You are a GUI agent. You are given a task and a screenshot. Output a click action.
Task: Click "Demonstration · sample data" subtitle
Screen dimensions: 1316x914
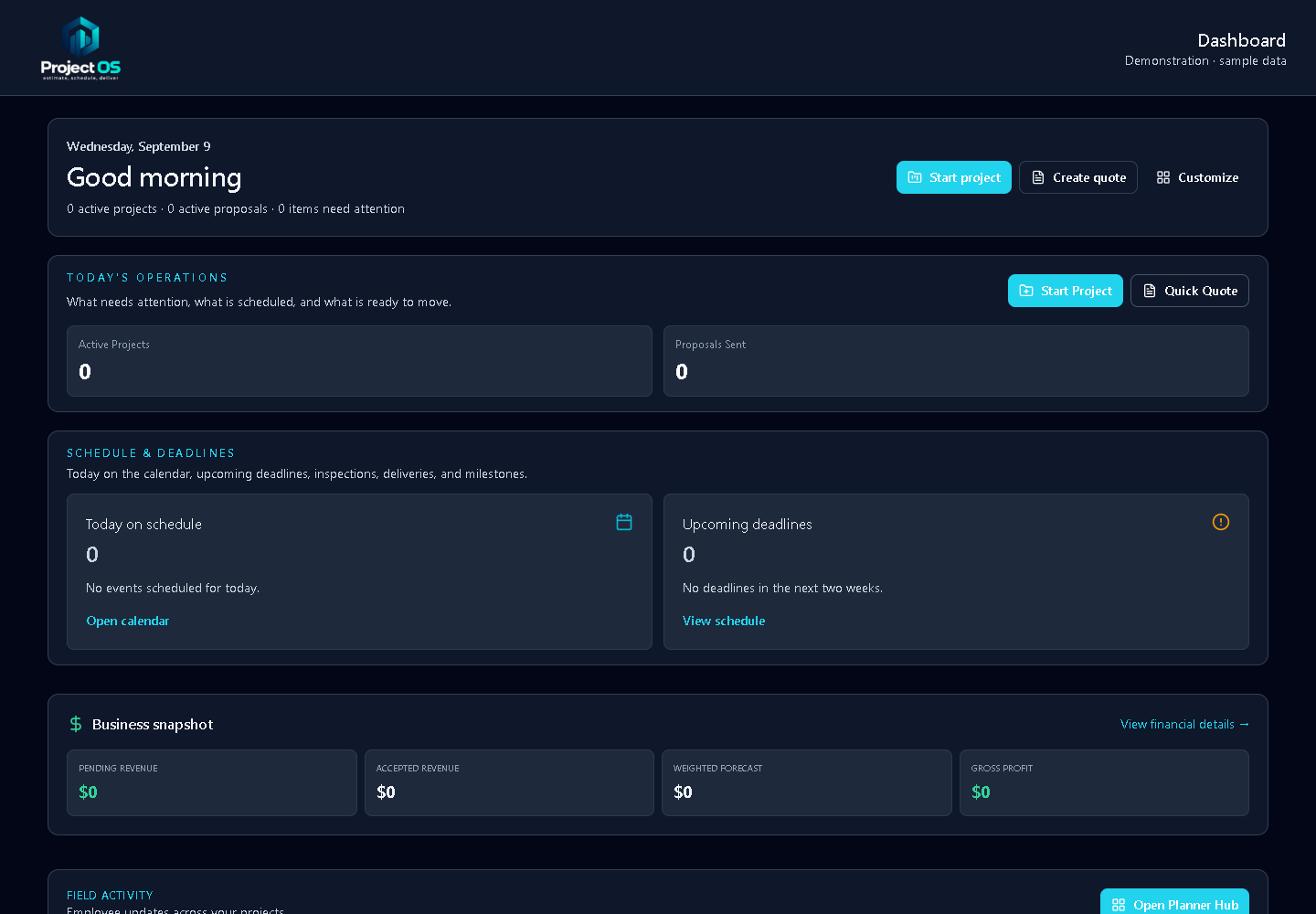click(x=1205, y=60)
